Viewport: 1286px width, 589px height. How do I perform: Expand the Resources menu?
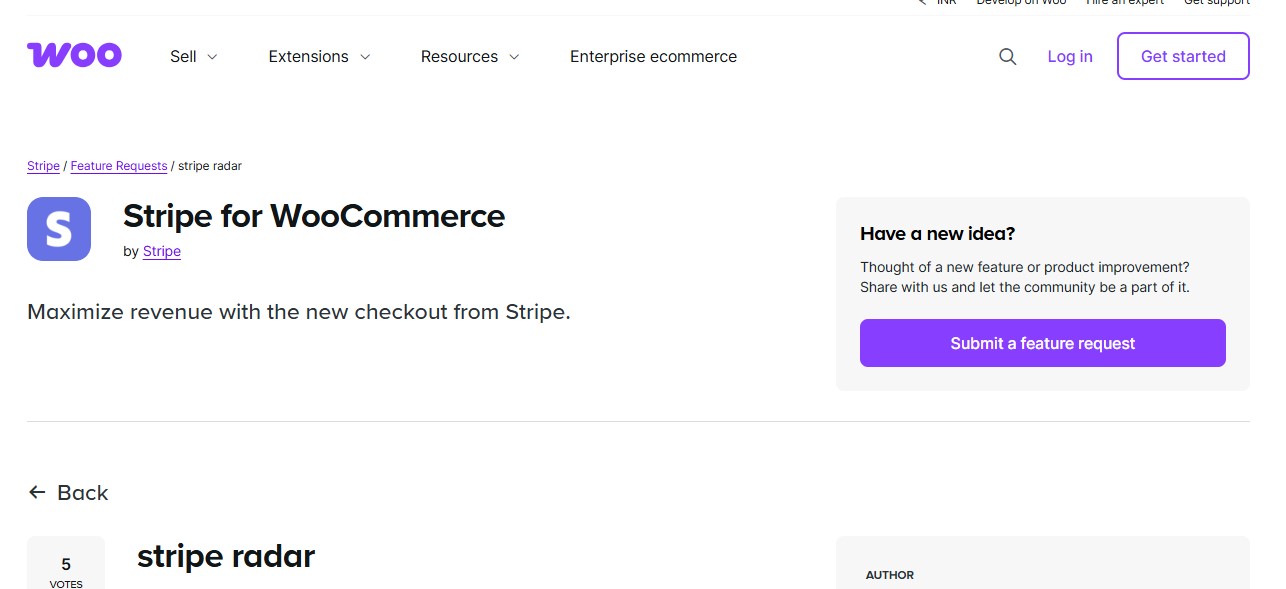pos(469,57)
